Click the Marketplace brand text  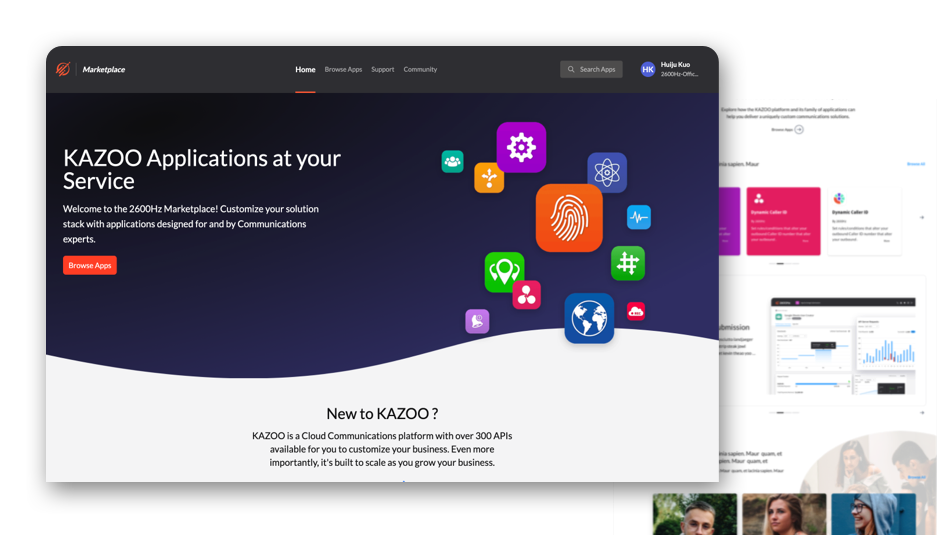[104, 69]
